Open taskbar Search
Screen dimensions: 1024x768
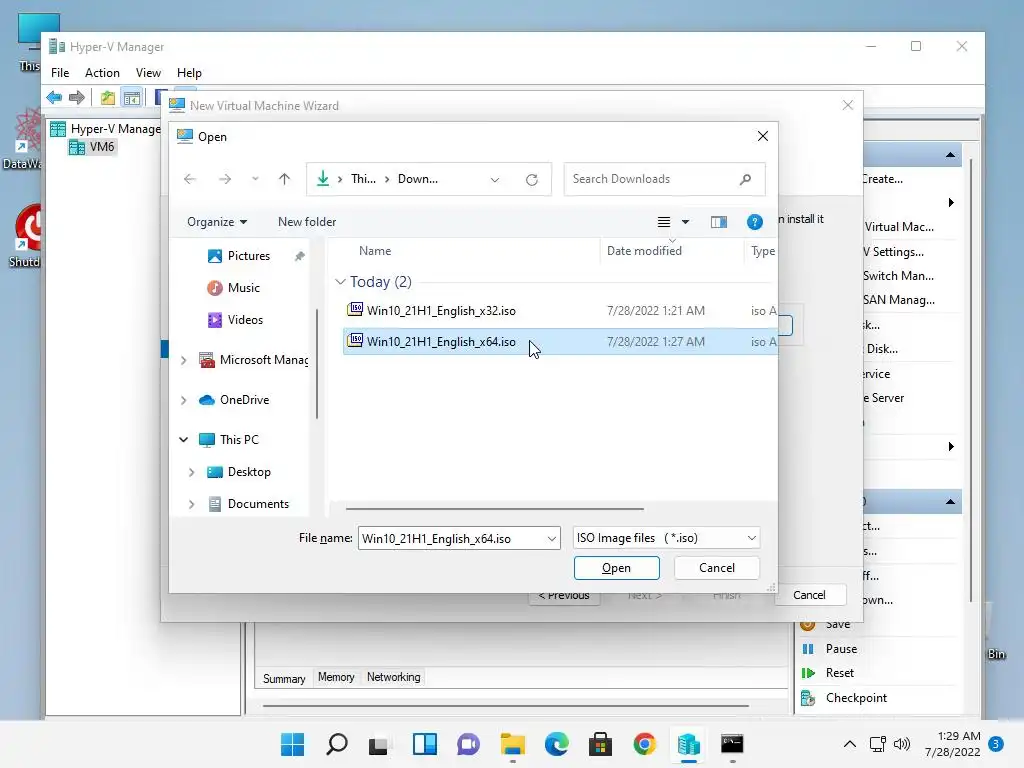[x=337, y=744]
